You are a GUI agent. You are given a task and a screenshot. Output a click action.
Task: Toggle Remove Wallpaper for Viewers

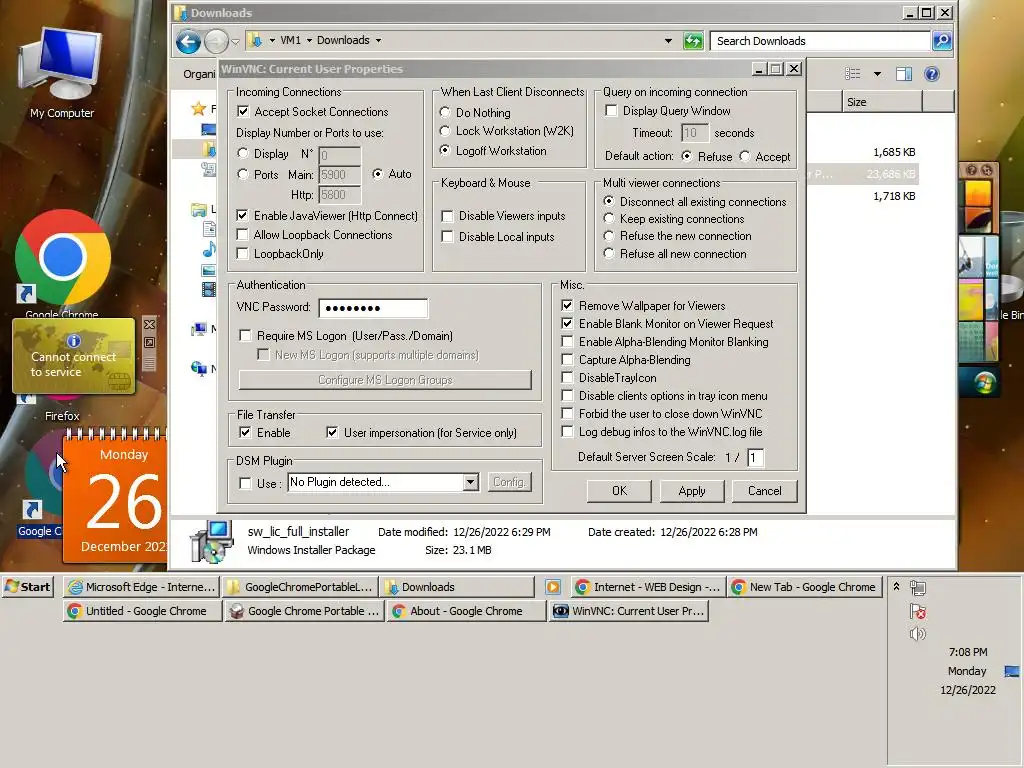tap(567, 306)
